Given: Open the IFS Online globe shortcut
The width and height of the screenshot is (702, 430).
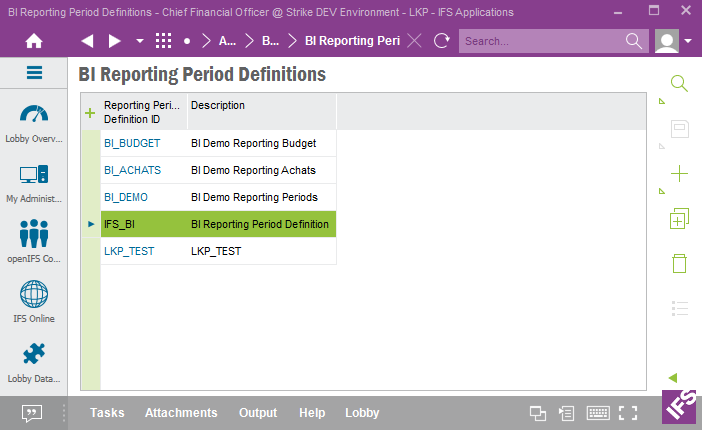Looking at the screenshot, I should (34, 301).
